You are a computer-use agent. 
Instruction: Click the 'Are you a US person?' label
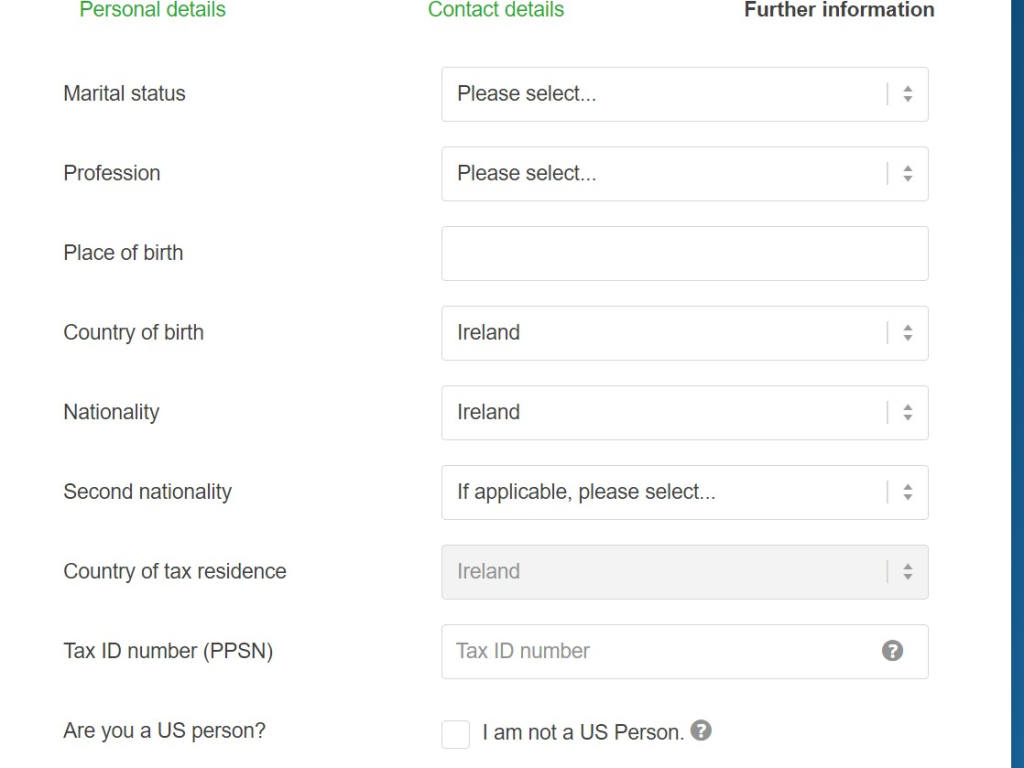pyautogui.click(x=164, y=731)
